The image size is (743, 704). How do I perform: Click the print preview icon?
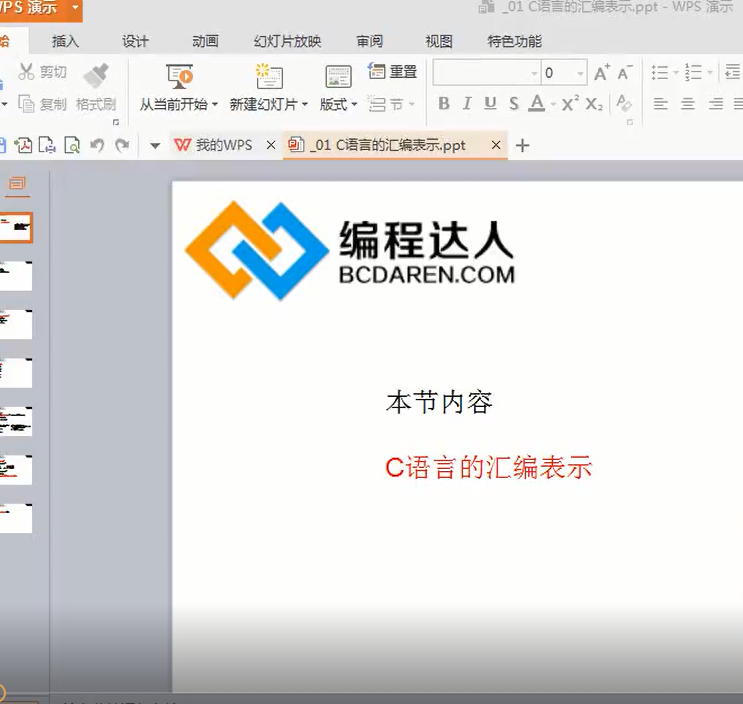(72, 145)
